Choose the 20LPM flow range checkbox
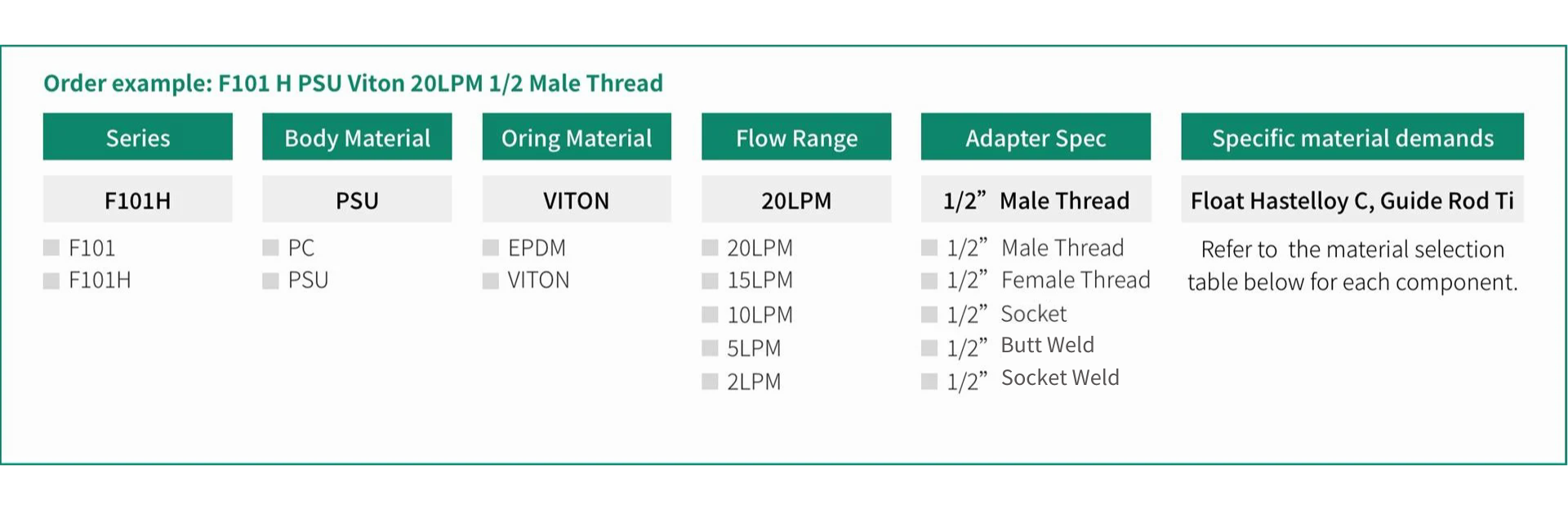1568x510 pixels. [710, 248]
